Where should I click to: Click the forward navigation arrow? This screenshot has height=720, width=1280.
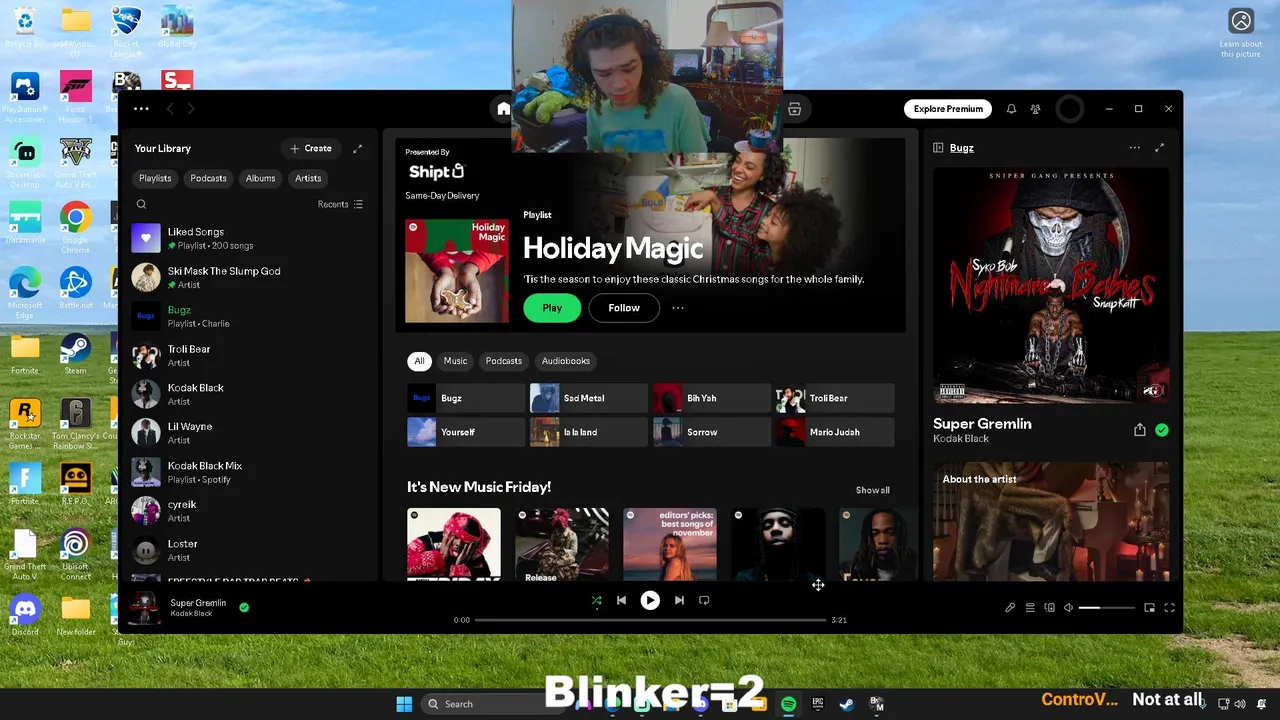190,109
